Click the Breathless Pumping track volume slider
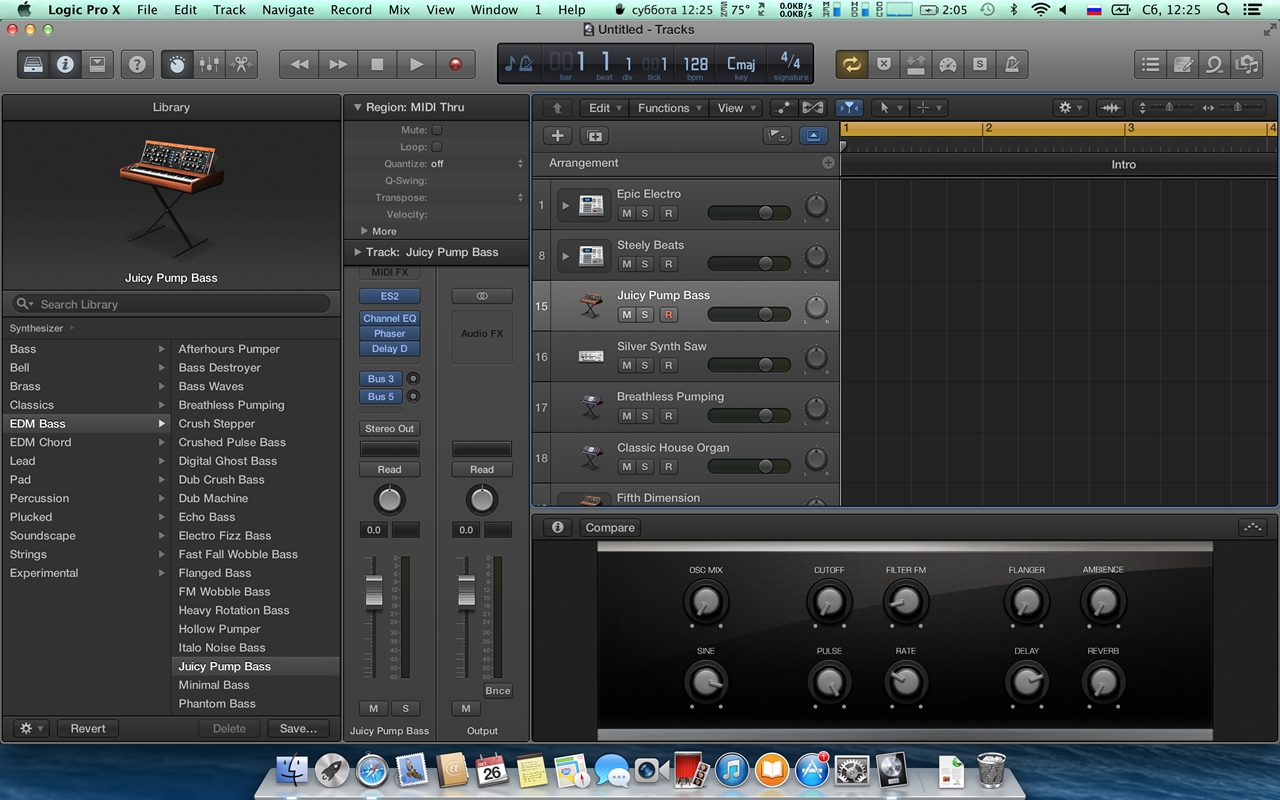 click(749, 416)
